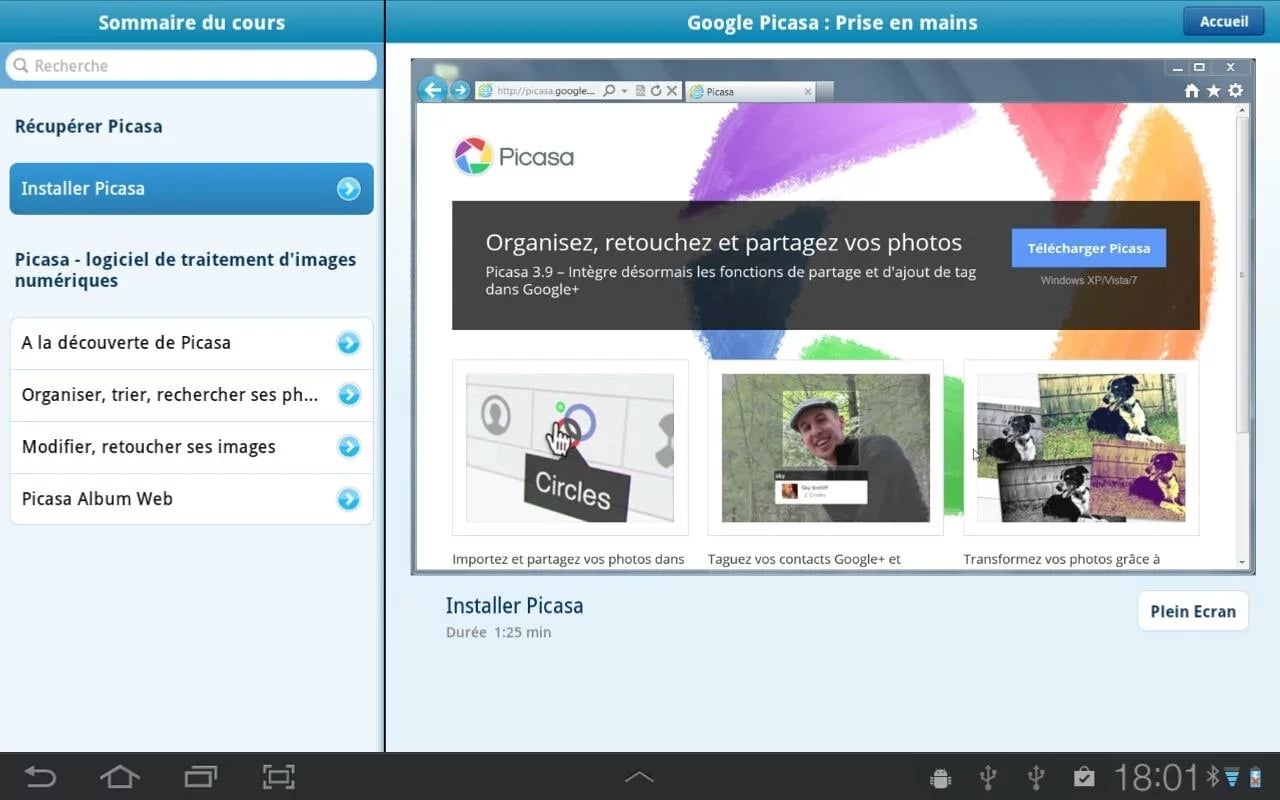Tap the screenshot capture icon
This screenshot has width=1280, height=800.
(x=279, y=777)
